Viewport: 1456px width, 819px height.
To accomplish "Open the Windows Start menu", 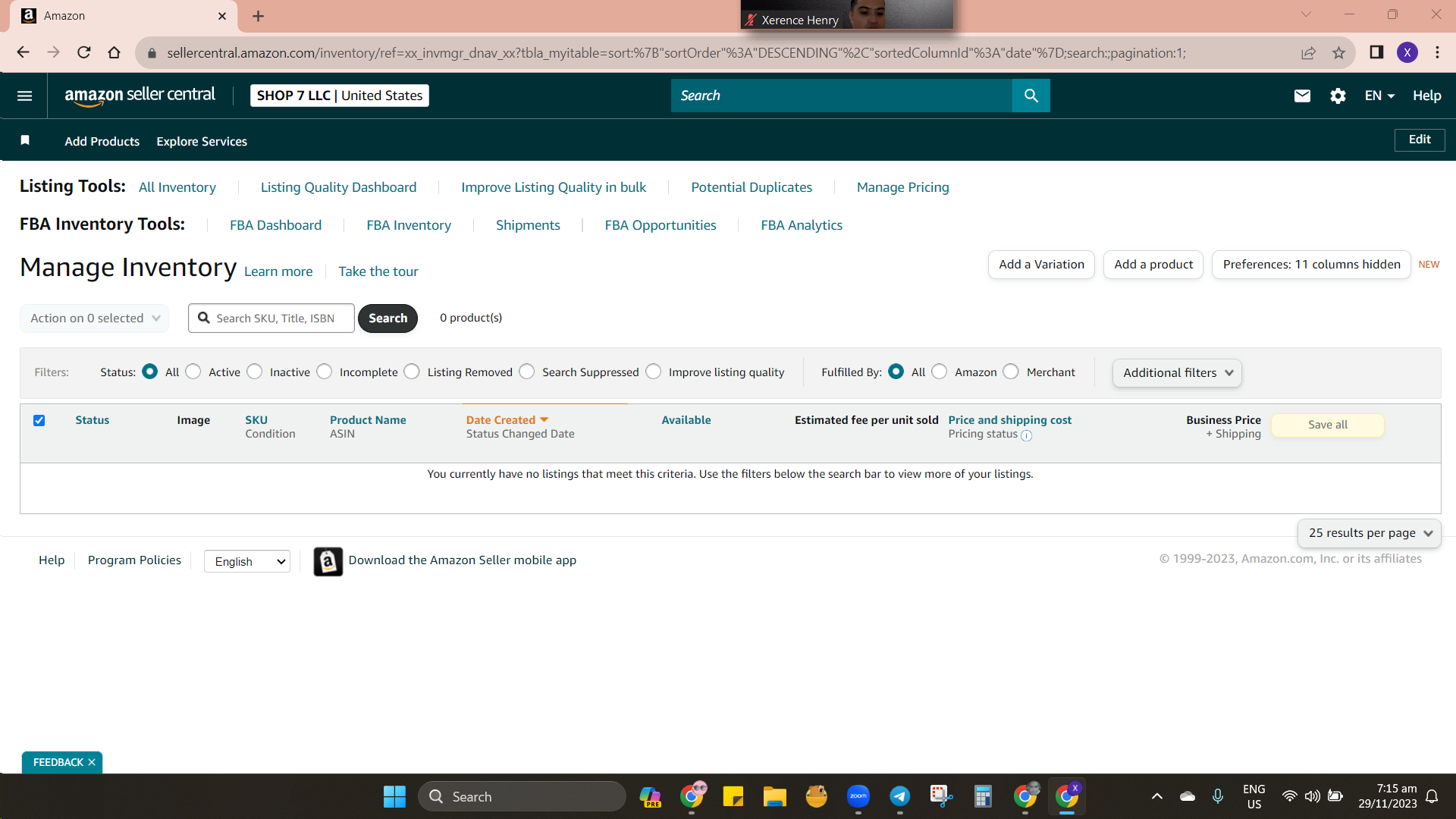I will click(x=394, y=796).
